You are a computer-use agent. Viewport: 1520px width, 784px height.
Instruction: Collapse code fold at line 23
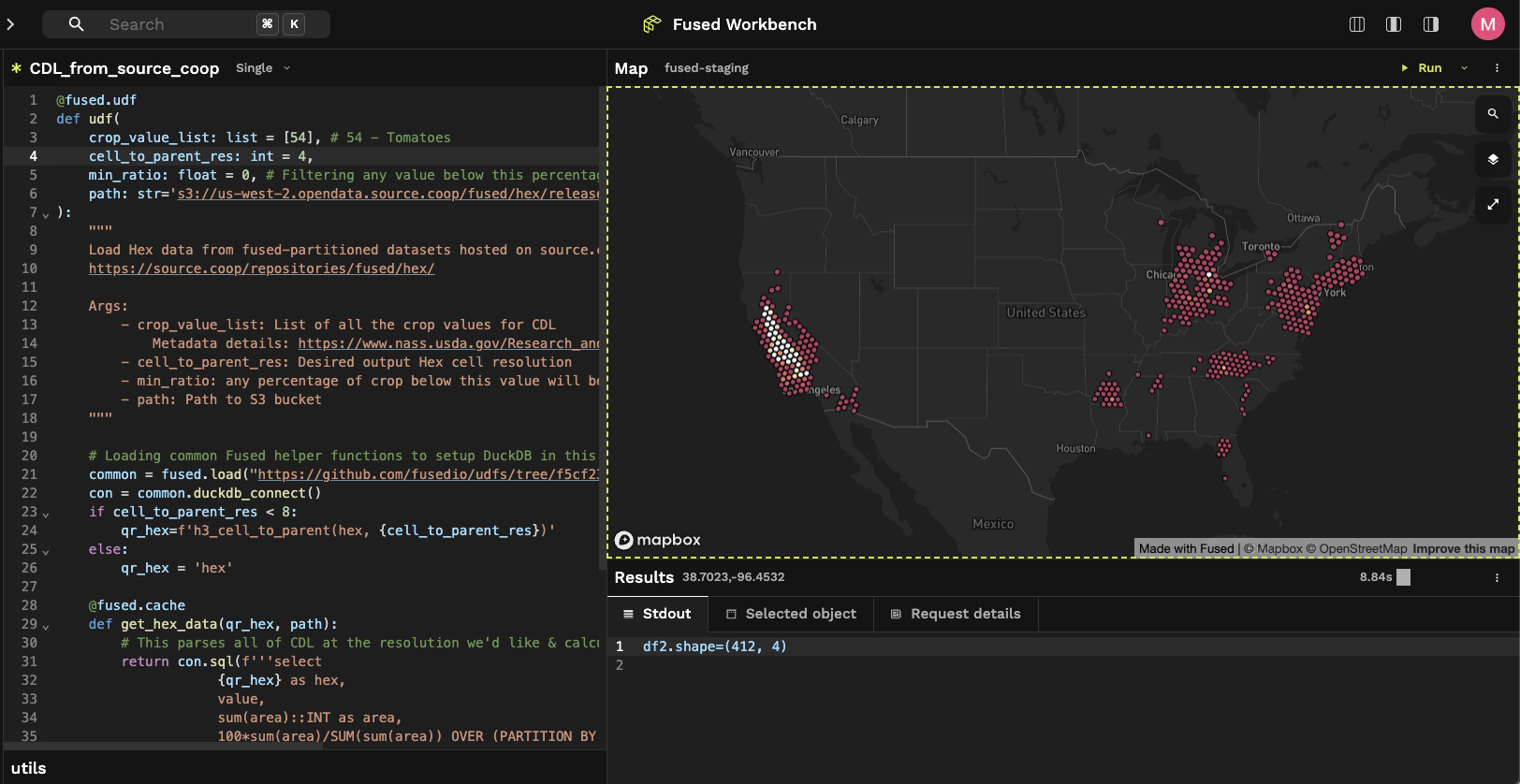46,514
